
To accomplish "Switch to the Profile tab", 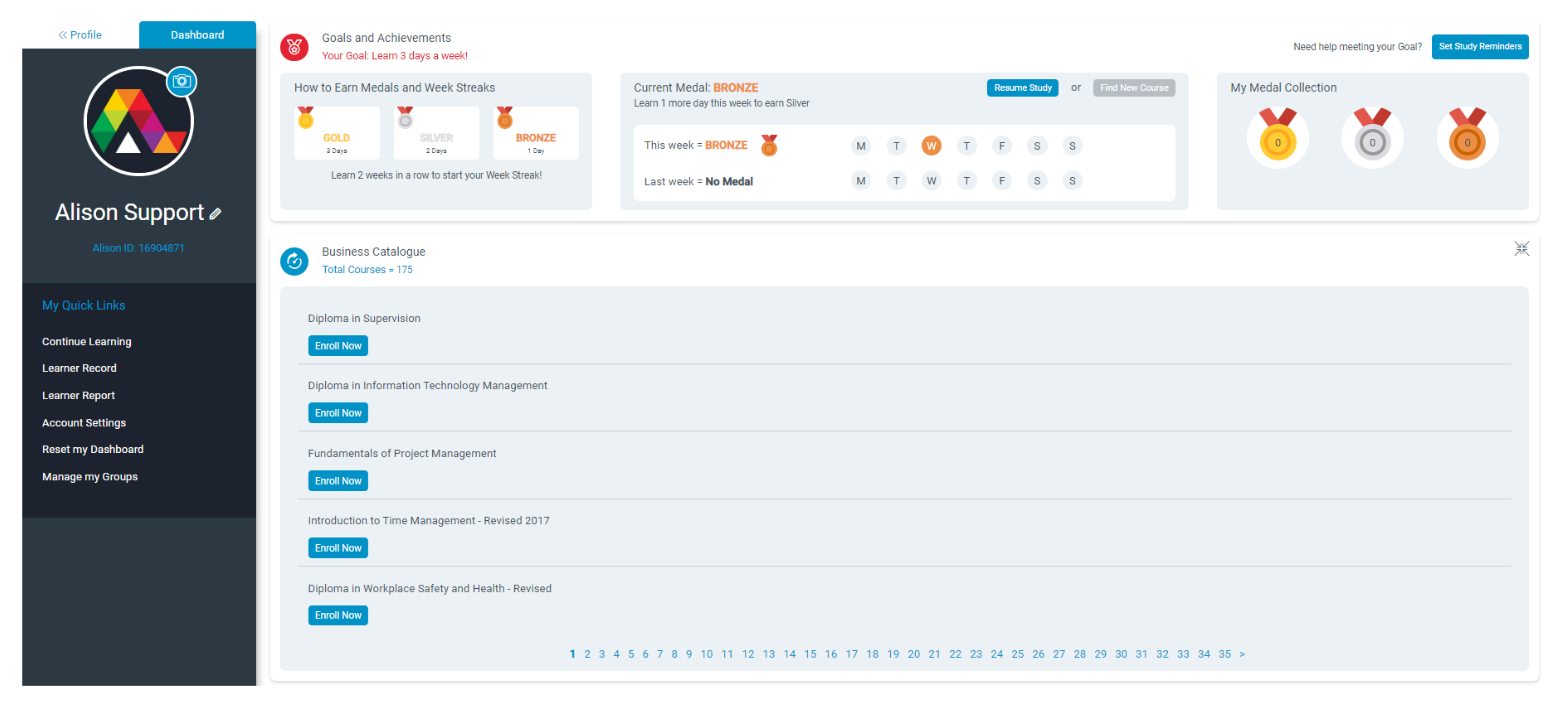I will pos(80,35).
